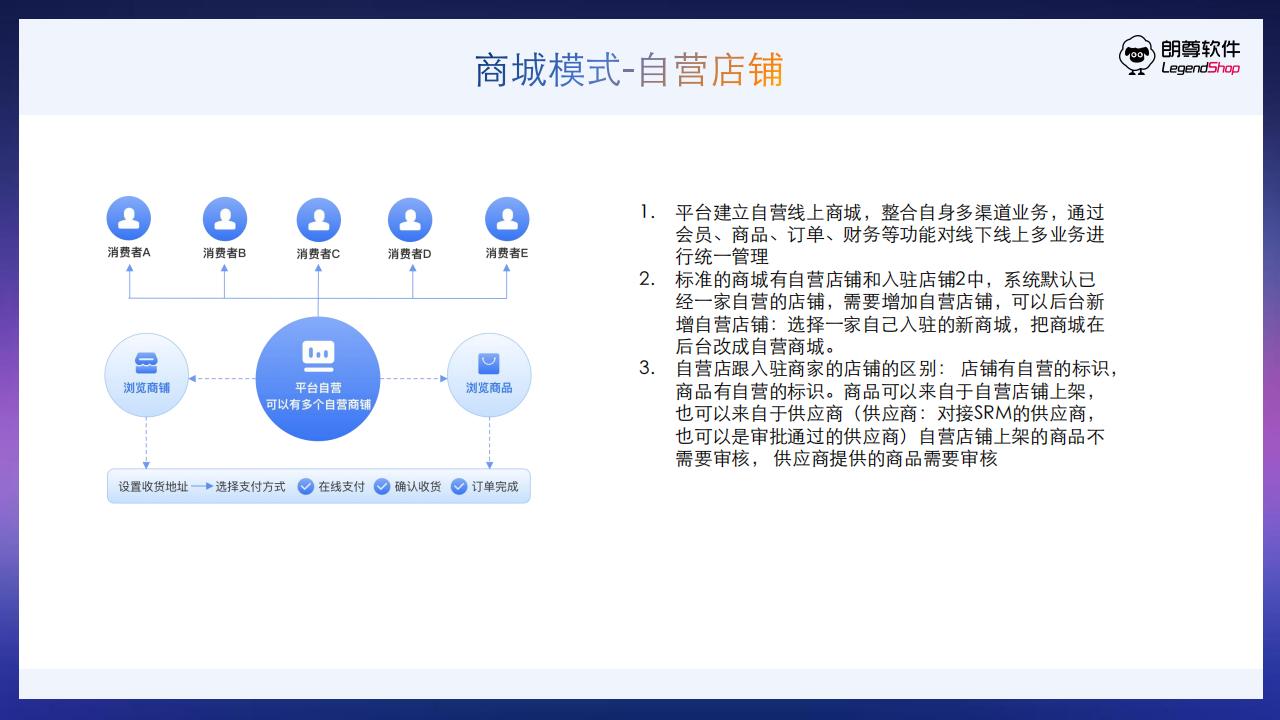Click the label 消费者C
Viewport: 1280px width, 720px height.
319,254
